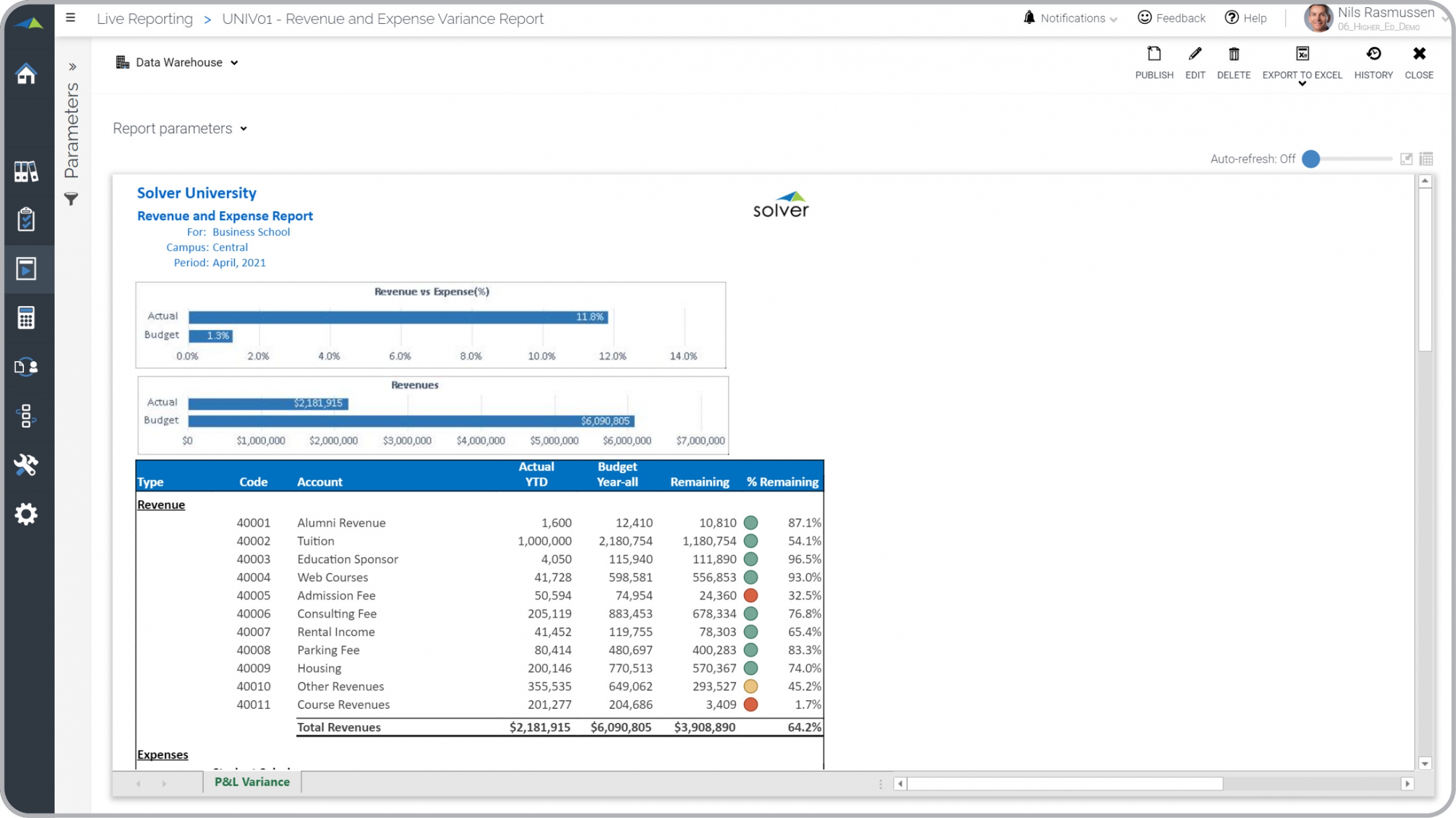Open the document user sidebar icon
This screenshot has height=818, width=1456.
coord(26,367)
